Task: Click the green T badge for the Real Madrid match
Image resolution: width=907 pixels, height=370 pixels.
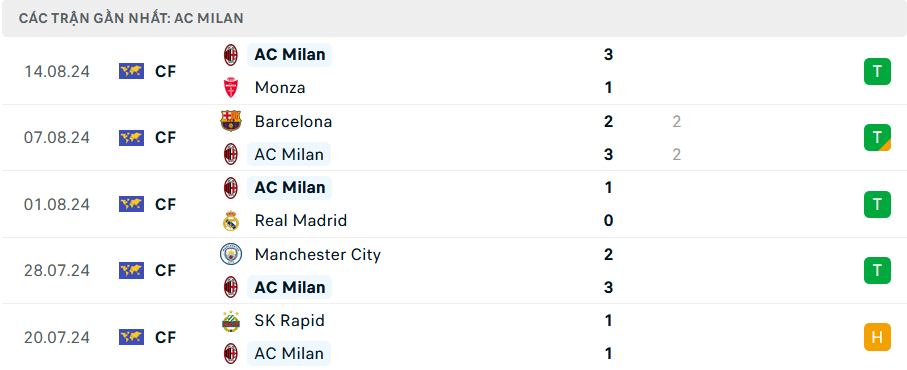Action: coord(877,204)
